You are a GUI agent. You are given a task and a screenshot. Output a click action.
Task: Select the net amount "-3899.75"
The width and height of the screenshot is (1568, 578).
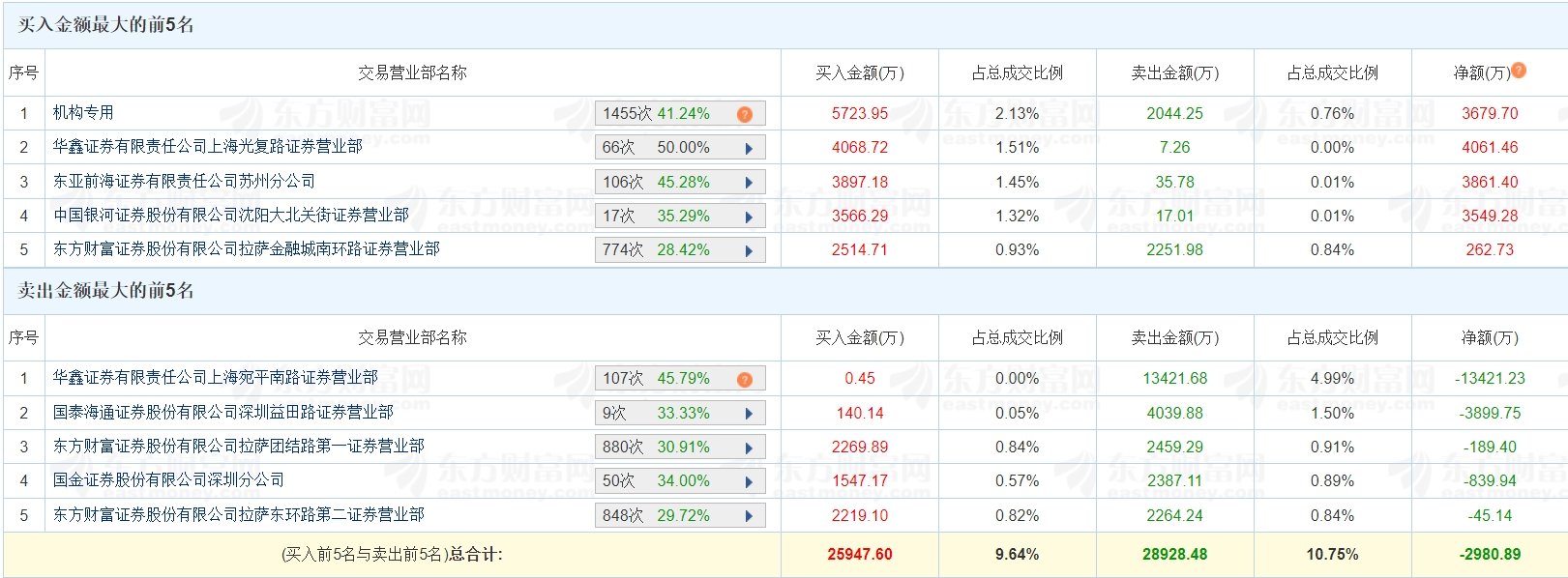tap(1491, 414)
